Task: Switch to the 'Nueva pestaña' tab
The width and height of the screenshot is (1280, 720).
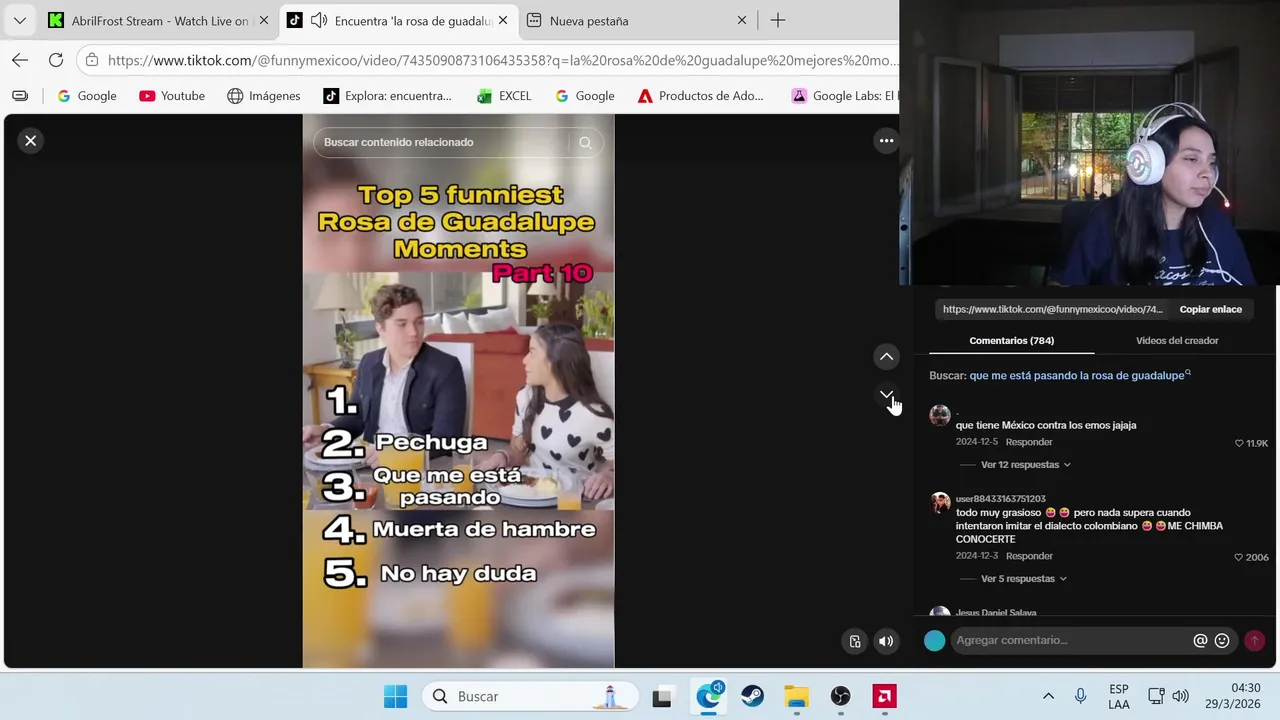Action: 636,20
